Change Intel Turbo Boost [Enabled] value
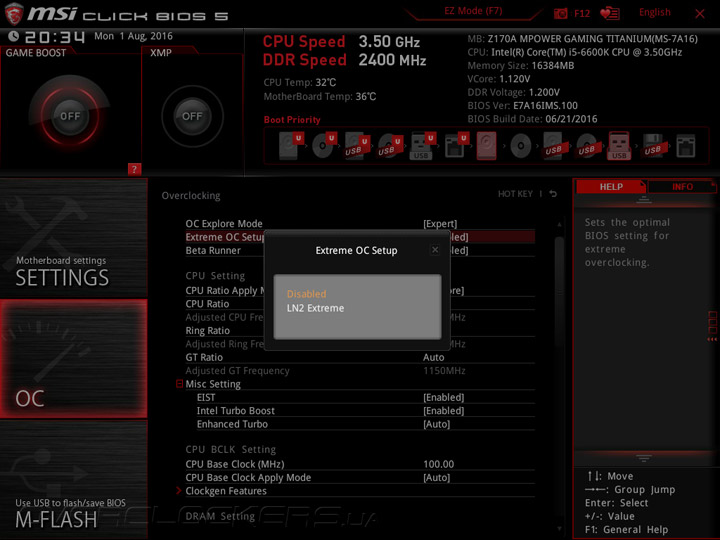720x540 pixels. (444, 411)
